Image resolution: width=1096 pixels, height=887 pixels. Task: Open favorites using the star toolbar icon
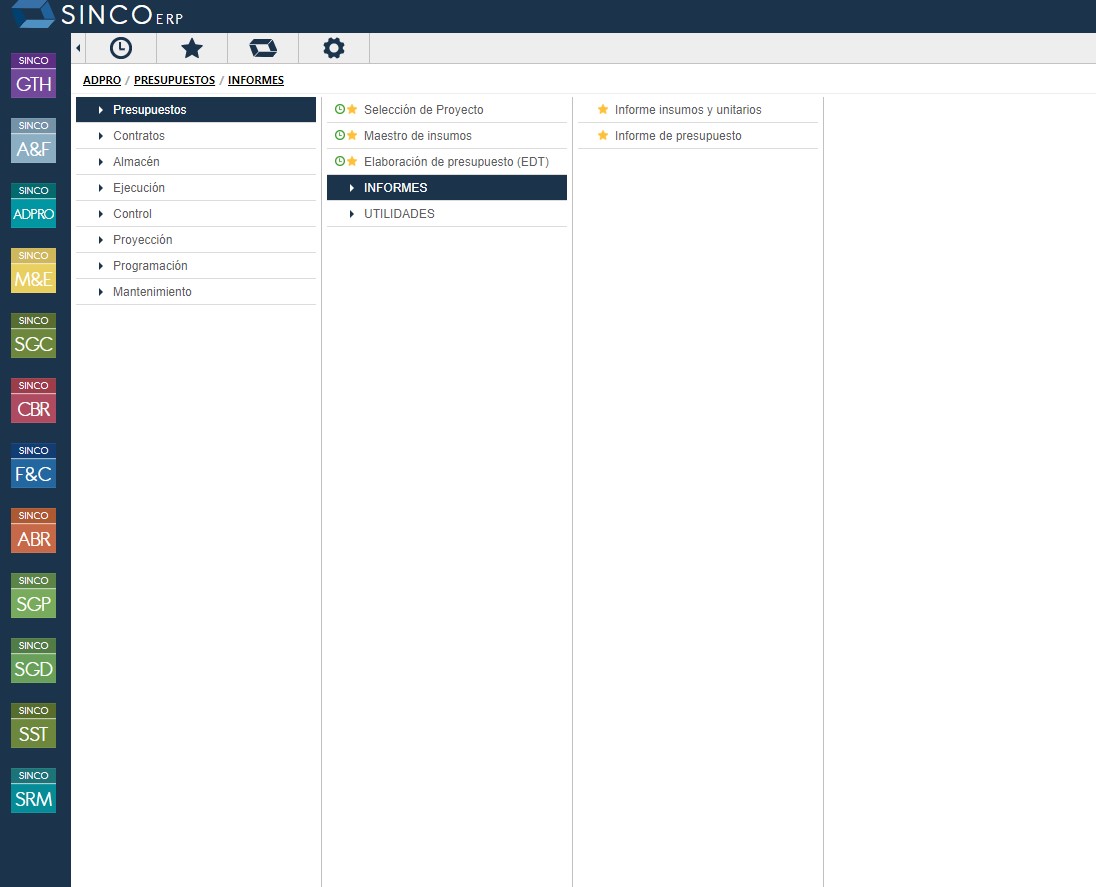click(191, 47)
